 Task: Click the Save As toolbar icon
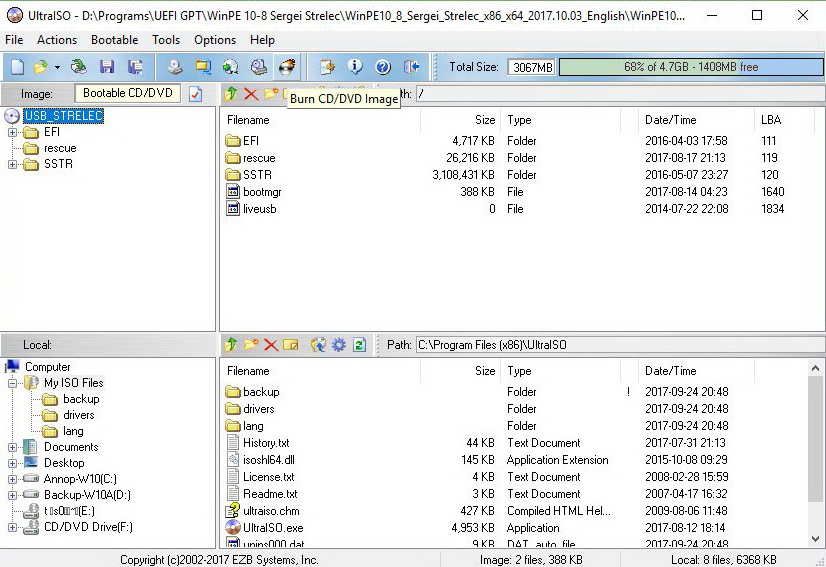tap(135, 67)
